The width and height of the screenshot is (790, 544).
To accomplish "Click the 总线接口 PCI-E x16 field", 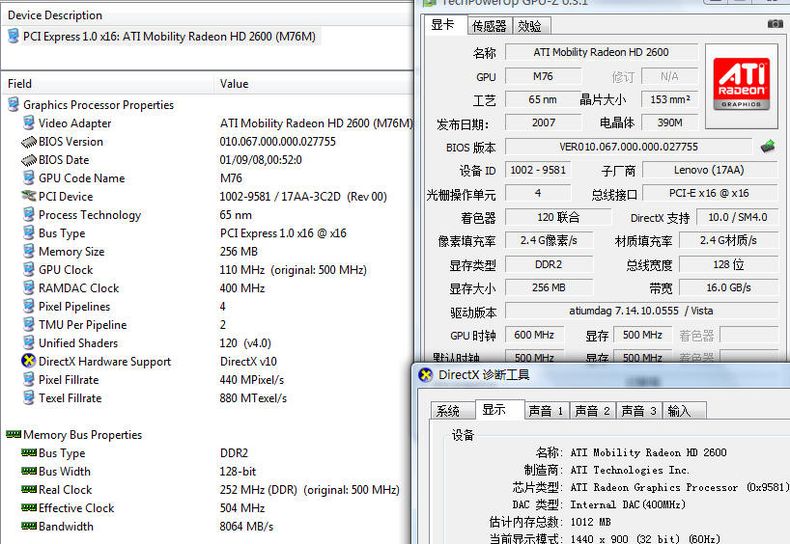I will pos(709,193).
